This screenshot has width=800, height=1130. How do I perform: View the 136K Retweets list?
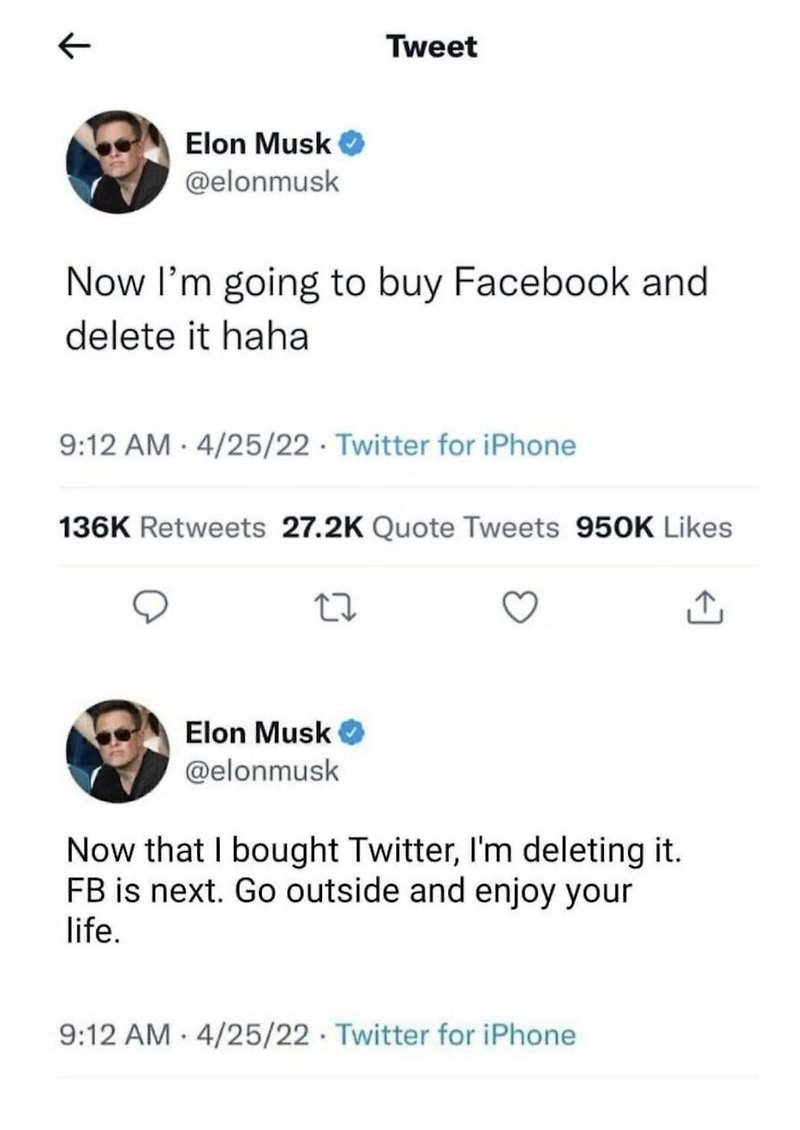click(161, 528)
